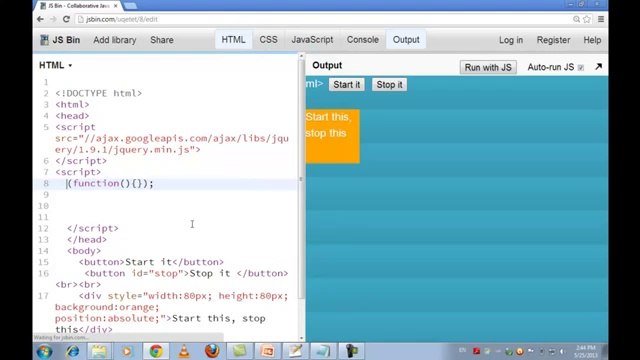Click the 'Output' panel heading
This screenshot has width=640, height=360.
point(327,65)
